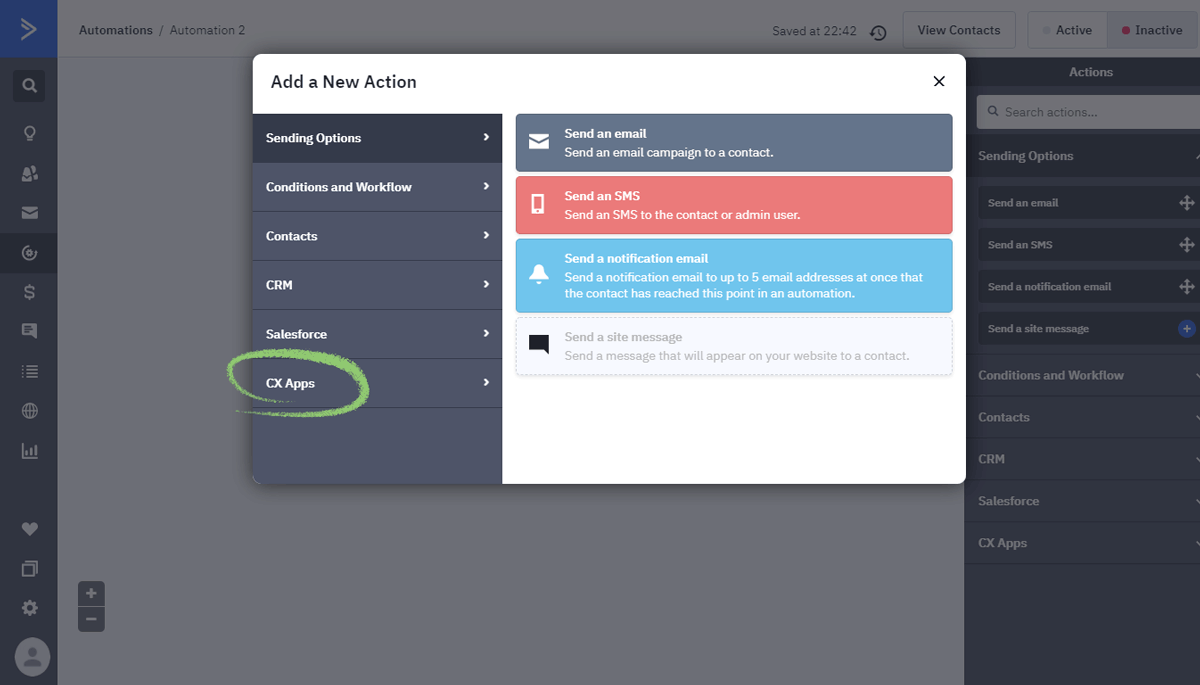Select CX Apps category in dialog

coord(377,383)
